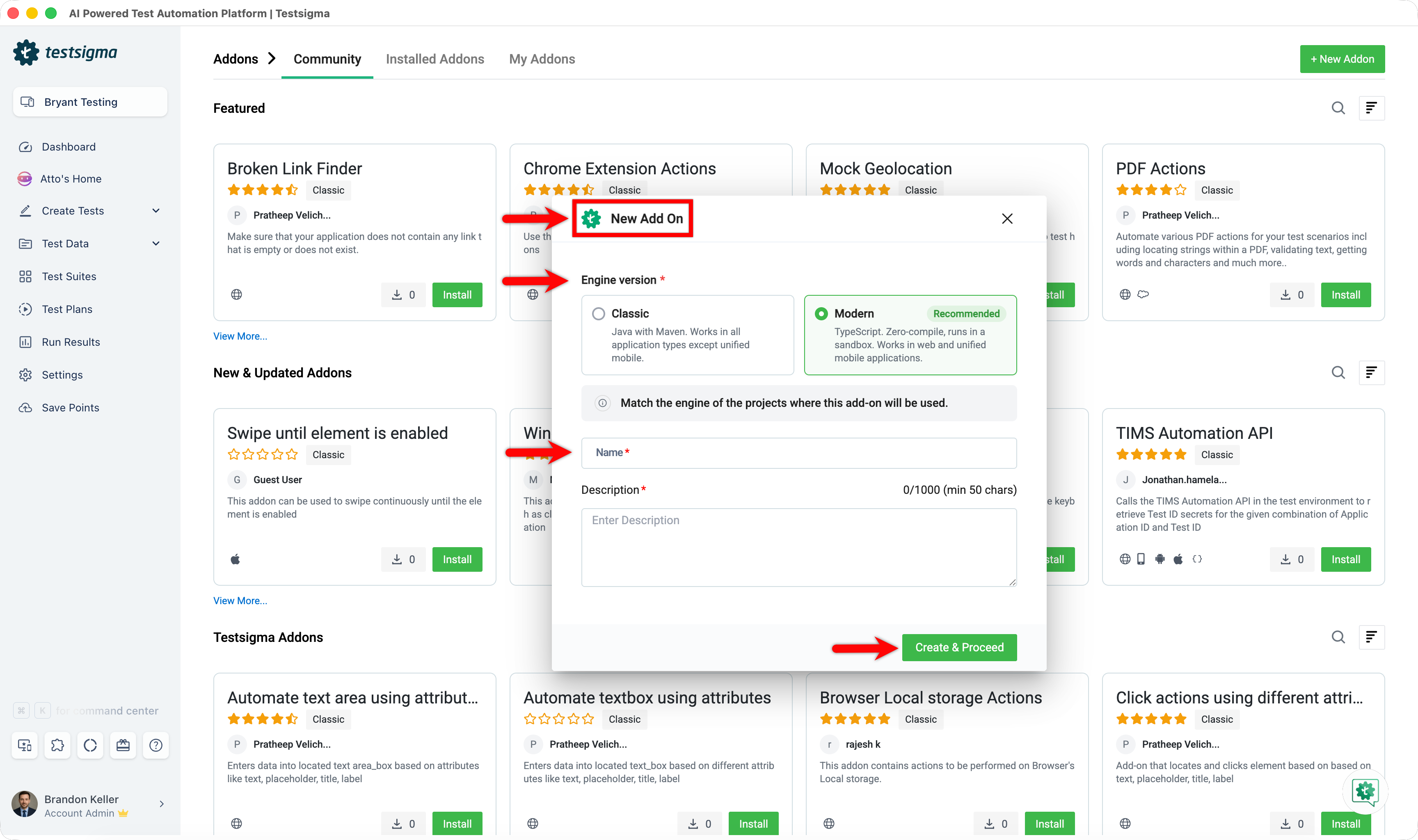Viewport: 1418px width, 840px height.
Task: Click Create & Proceed
Action: 959,648
